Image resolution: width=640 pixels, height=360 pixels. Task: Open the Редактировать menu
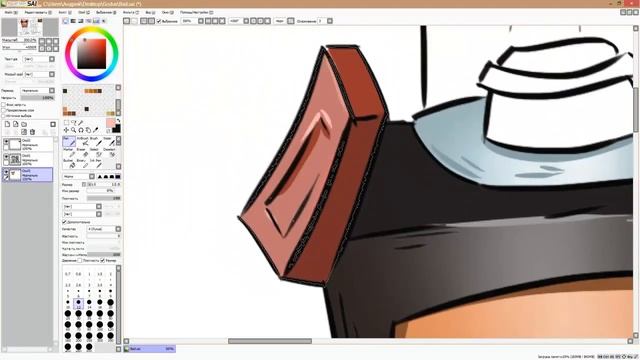pos(38,13)
